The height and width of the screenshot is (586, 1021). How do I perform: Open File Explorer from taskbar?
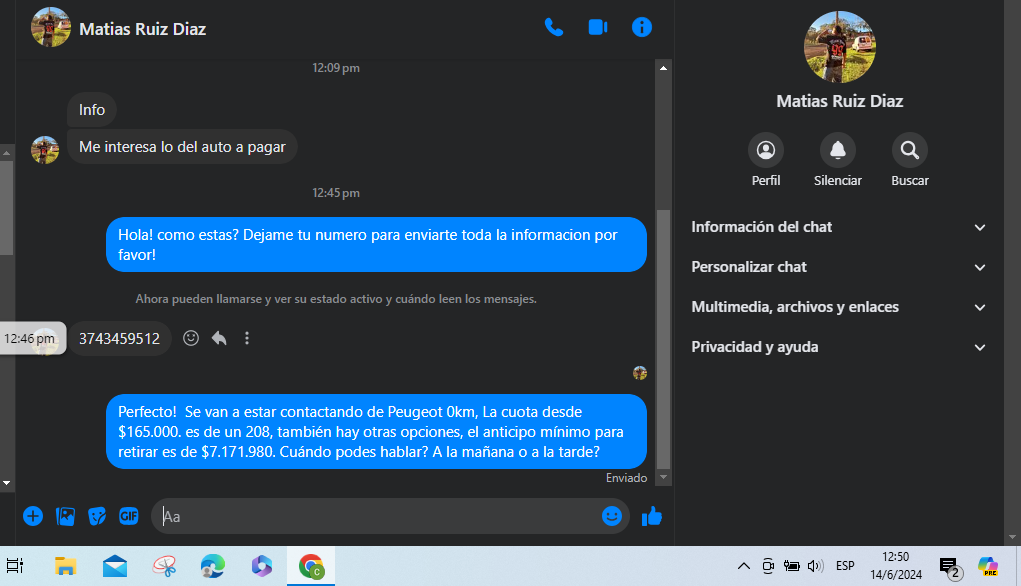coord(66,566)
